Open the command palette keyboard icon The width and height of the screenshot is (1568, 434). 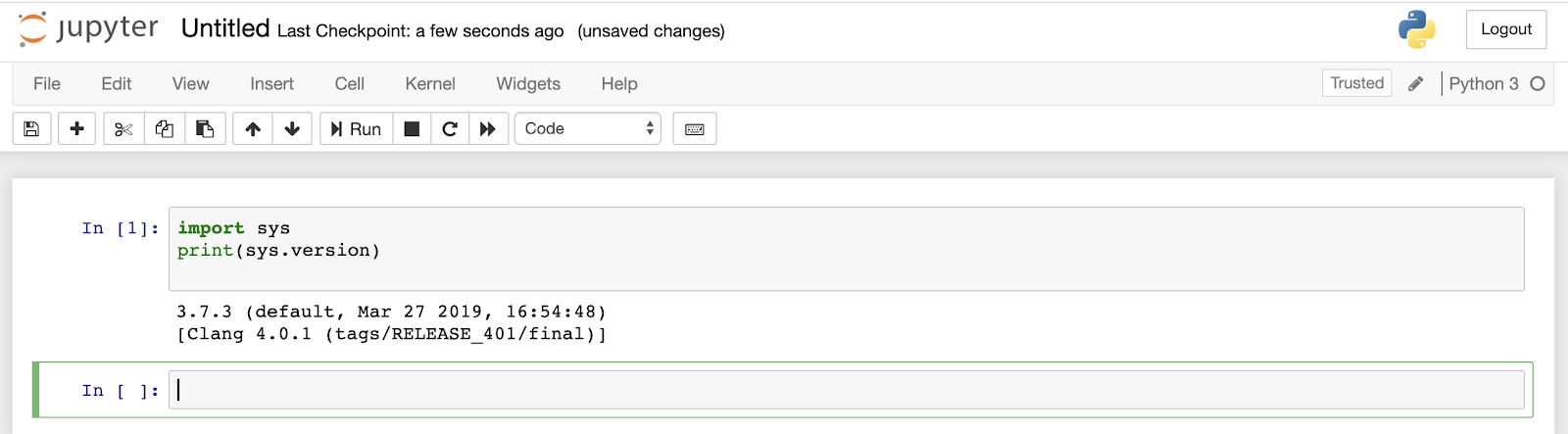click(695, 129)
